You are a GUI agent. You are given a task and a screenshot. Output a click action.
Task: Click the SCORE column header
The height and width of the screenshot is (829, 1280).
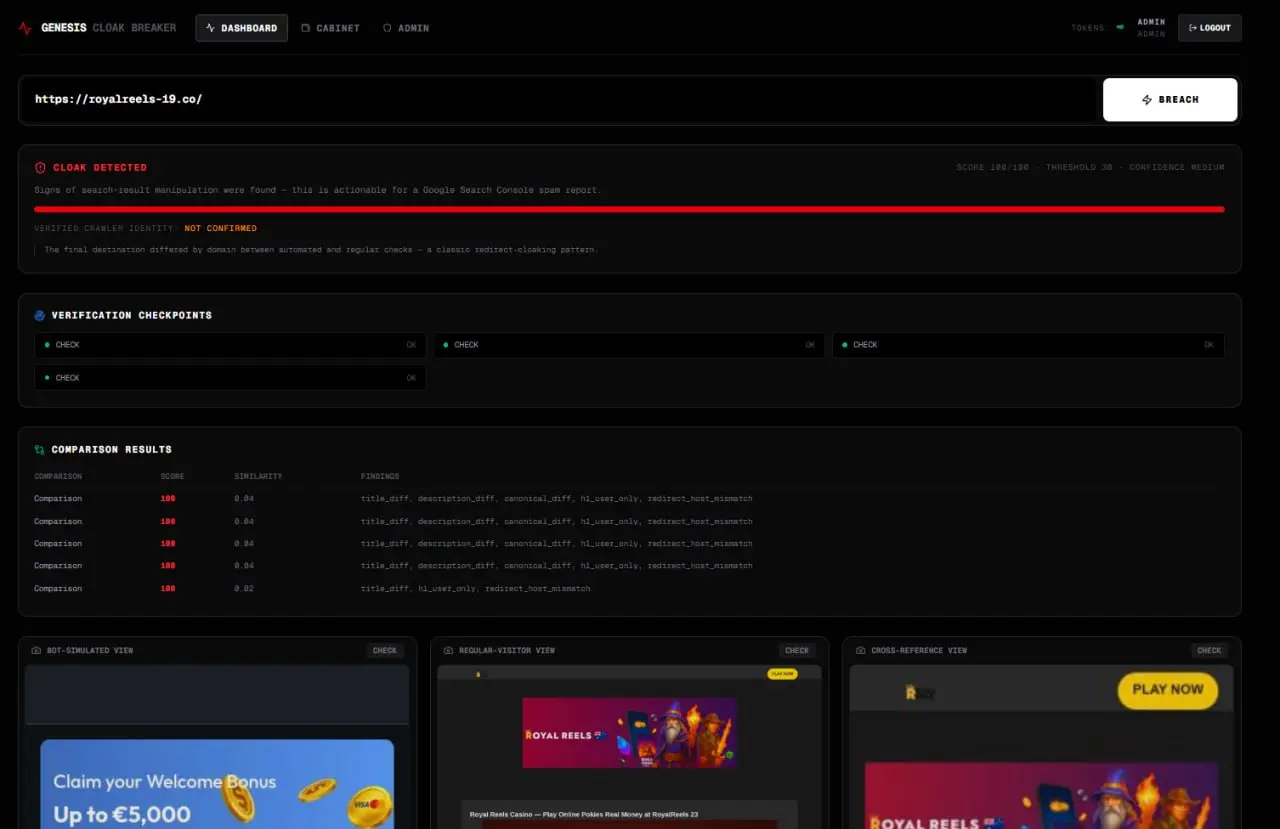click(172, 477)
